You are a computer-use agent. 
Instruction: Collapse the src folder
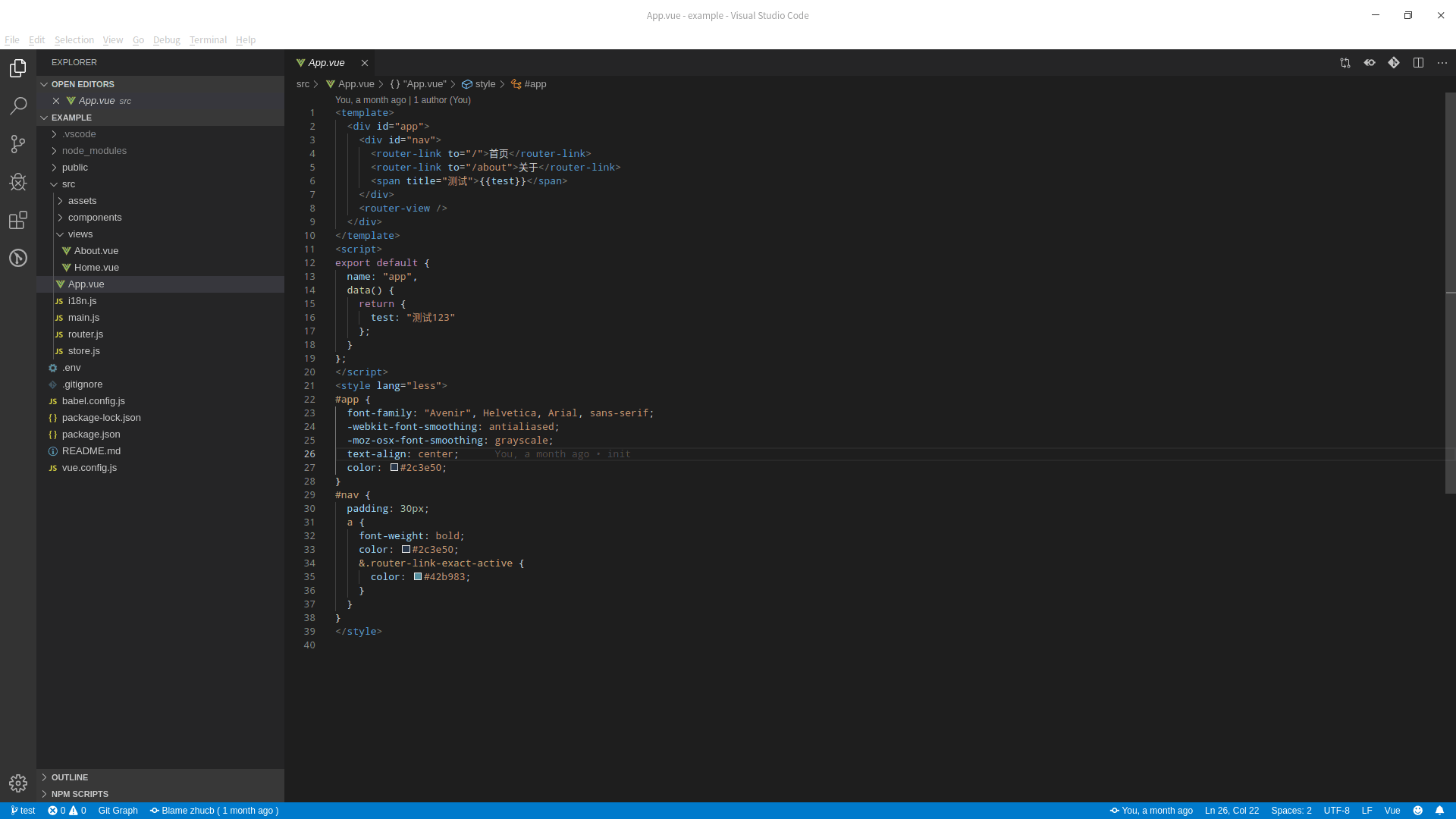tap(68, 184)
